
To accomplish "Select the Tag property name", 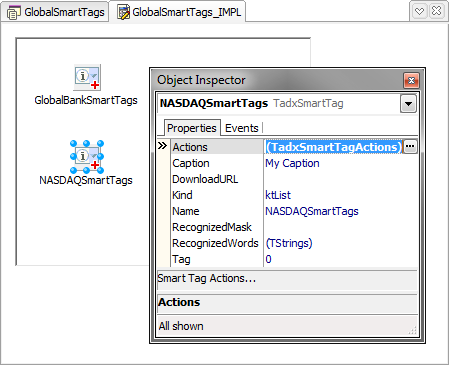I will coord(181,259).
